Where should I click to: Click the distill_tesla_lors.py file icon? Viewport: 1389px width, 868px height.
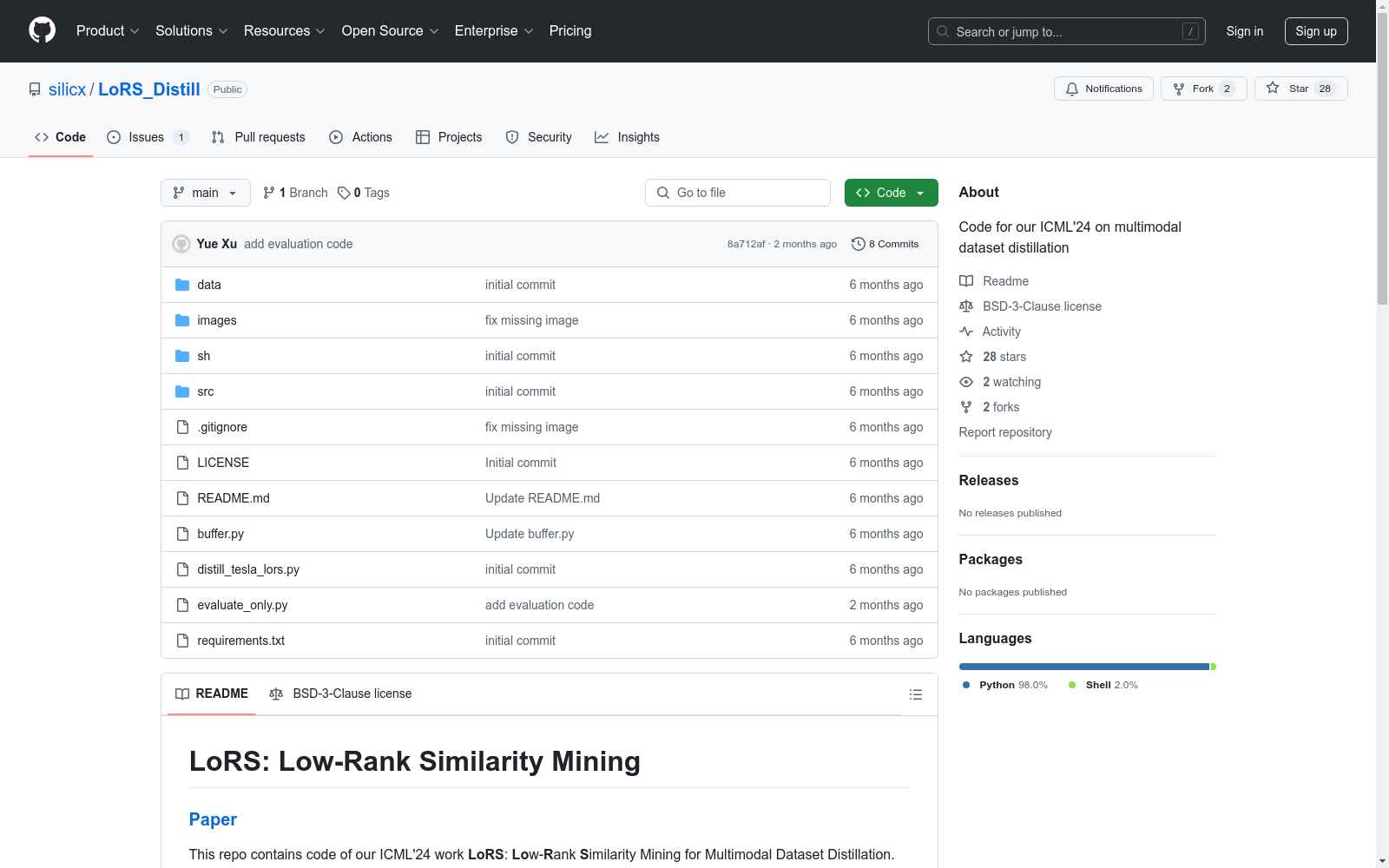pos(182,569)
